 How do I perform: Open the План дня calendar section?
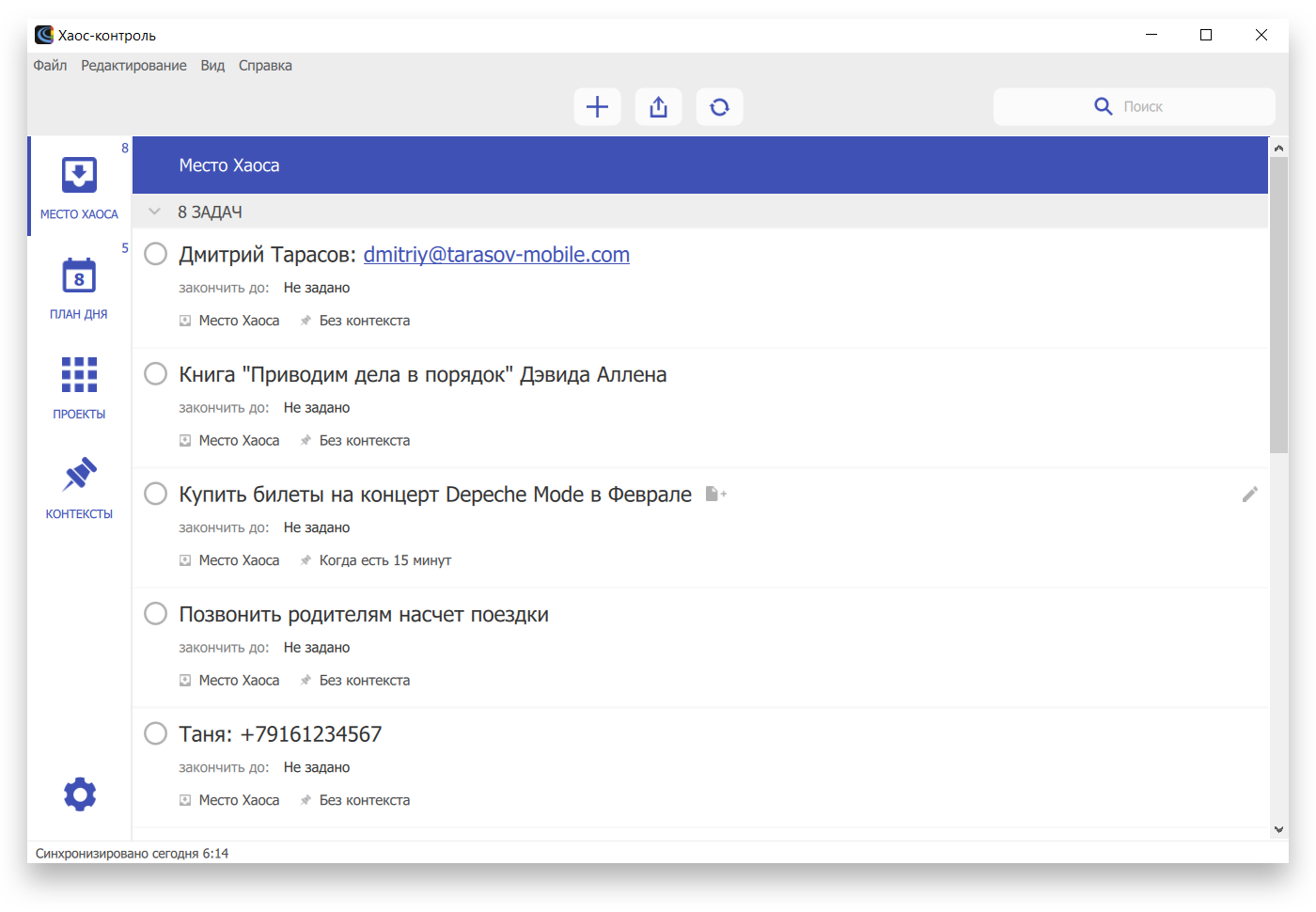[x=79, y=288]
